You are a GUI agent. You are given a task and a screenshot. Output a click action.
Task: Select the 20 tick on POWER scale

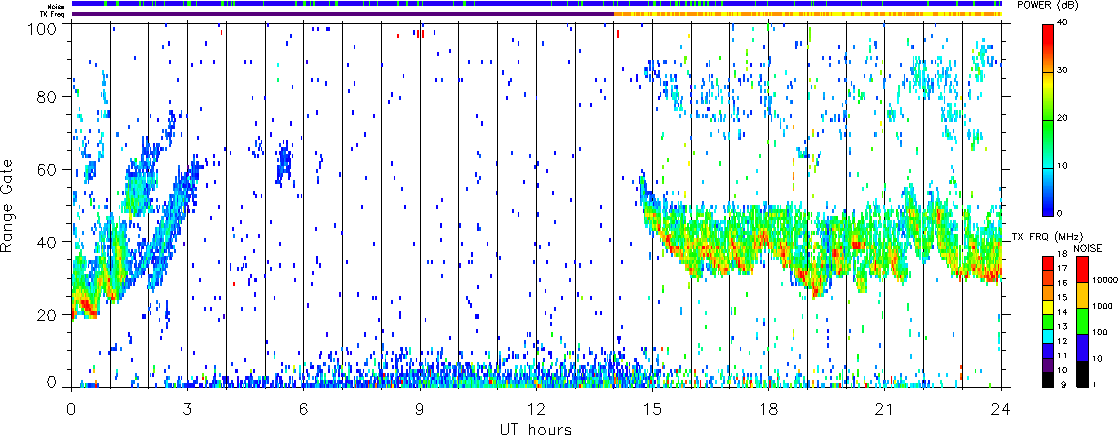pos(1064,119)
